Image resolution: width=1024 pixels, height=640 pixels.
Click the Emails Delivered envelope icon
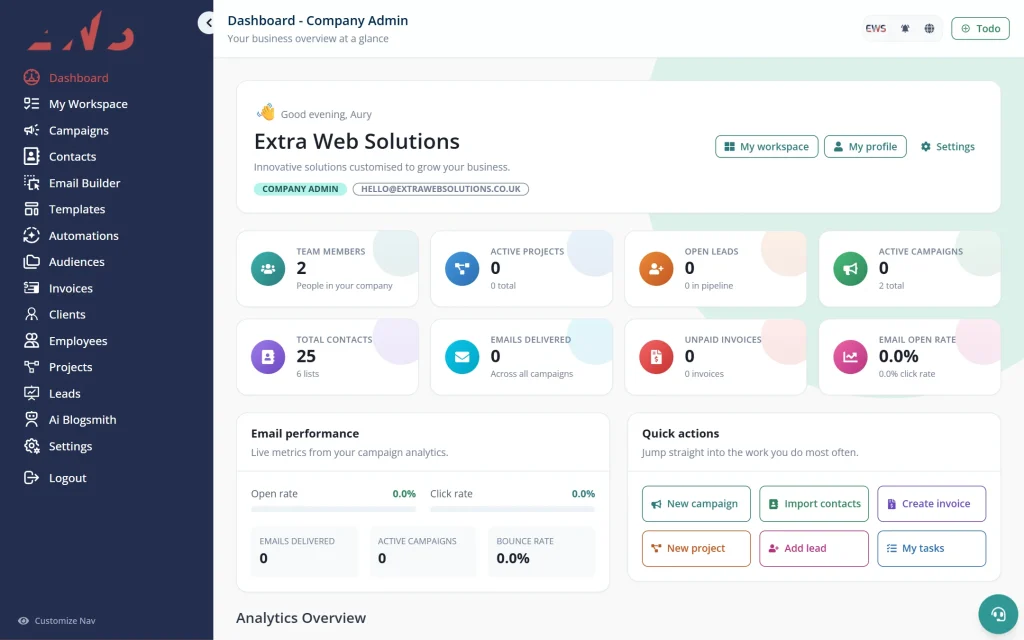click(x=462, y=357)
